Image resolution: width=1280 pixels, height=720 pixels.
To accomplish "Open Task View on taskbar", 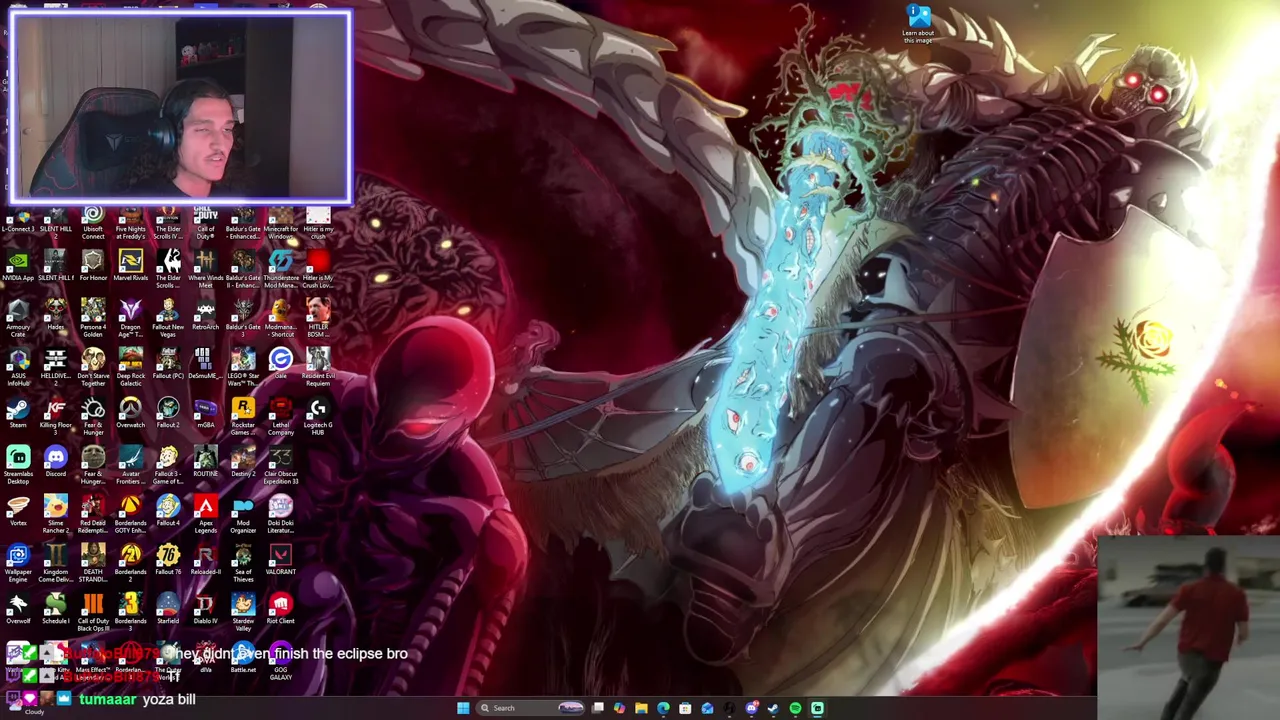I will tap(598, 708).
